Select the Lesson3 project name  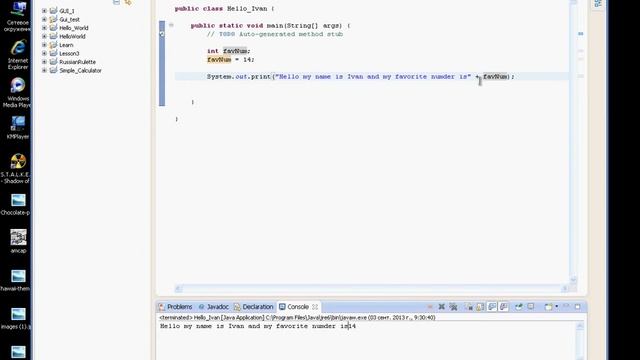69,53
